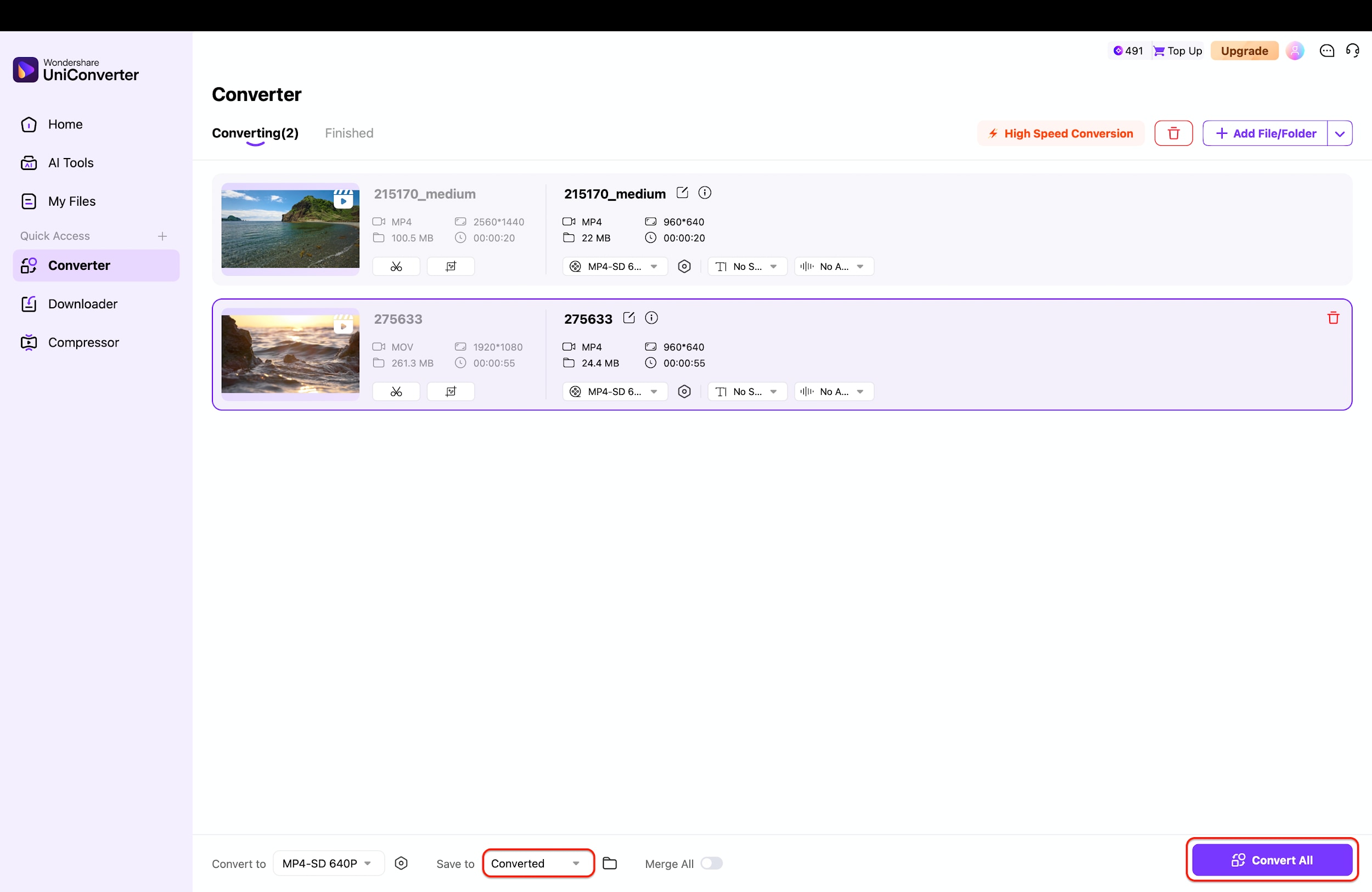Go to My Files
Image resolution: width=1372 pixels, height=892 pixels.
pyautogui.click(x=71, y=201)
